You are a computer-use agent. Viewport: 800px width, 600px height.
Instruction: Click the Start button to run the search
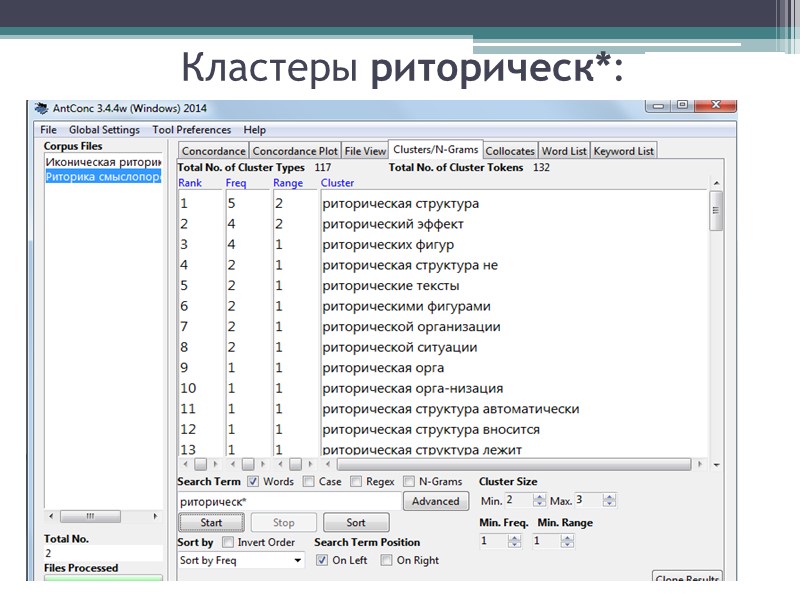pos(211,522)
